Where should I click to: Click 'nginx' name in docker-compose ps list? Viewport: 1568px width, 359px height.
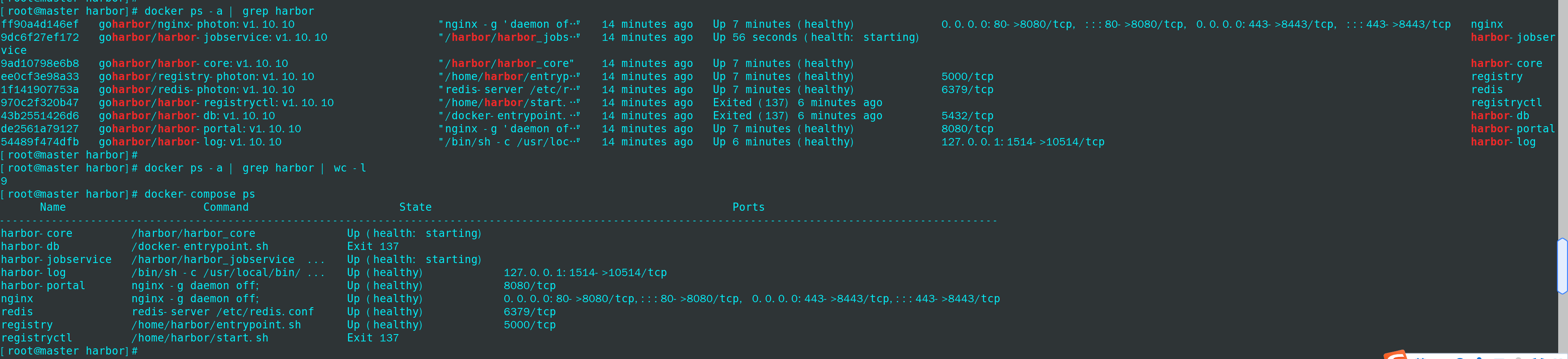[x=17, y=299]
